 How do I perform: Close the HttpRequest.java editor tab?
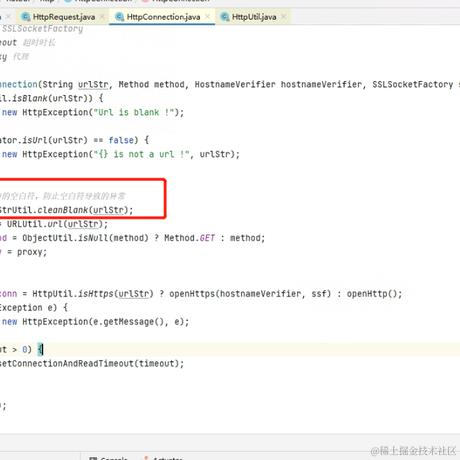coord(102,17)
